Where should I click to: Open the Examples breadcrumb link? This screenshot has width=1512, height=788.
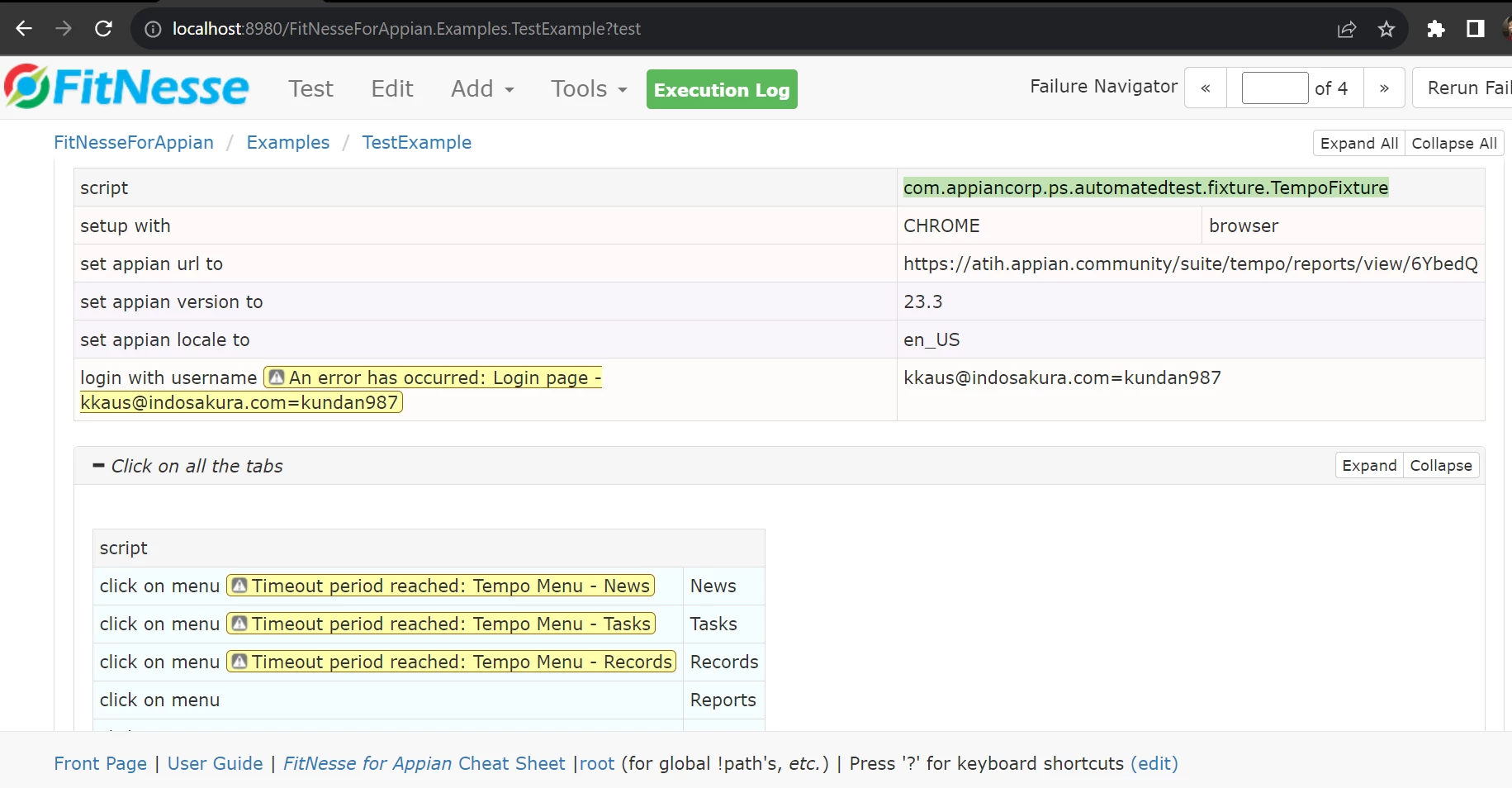click(x=288, y=142)
